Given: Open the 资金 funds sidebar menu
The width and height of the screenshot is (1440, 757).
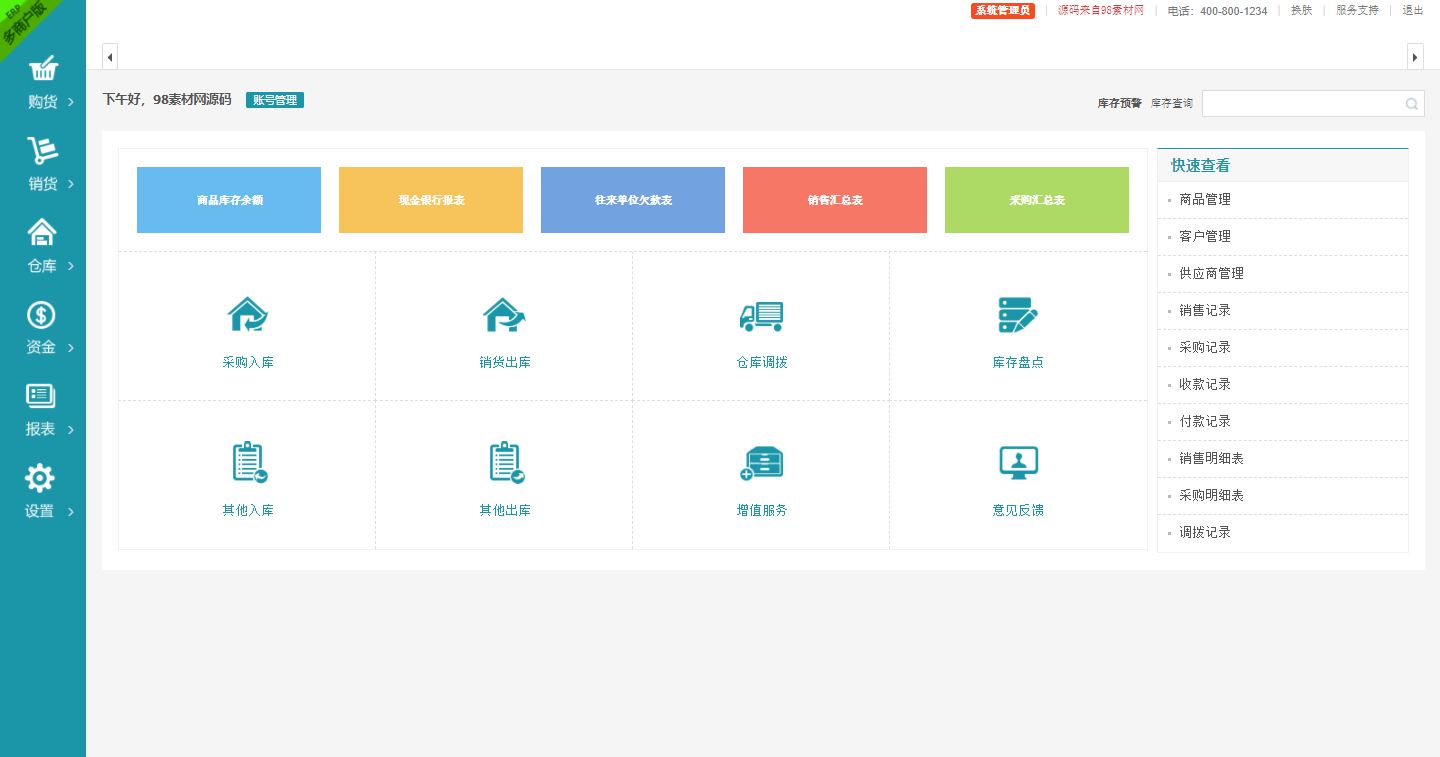Looking at the screenshot, I should tap(43, 329).
